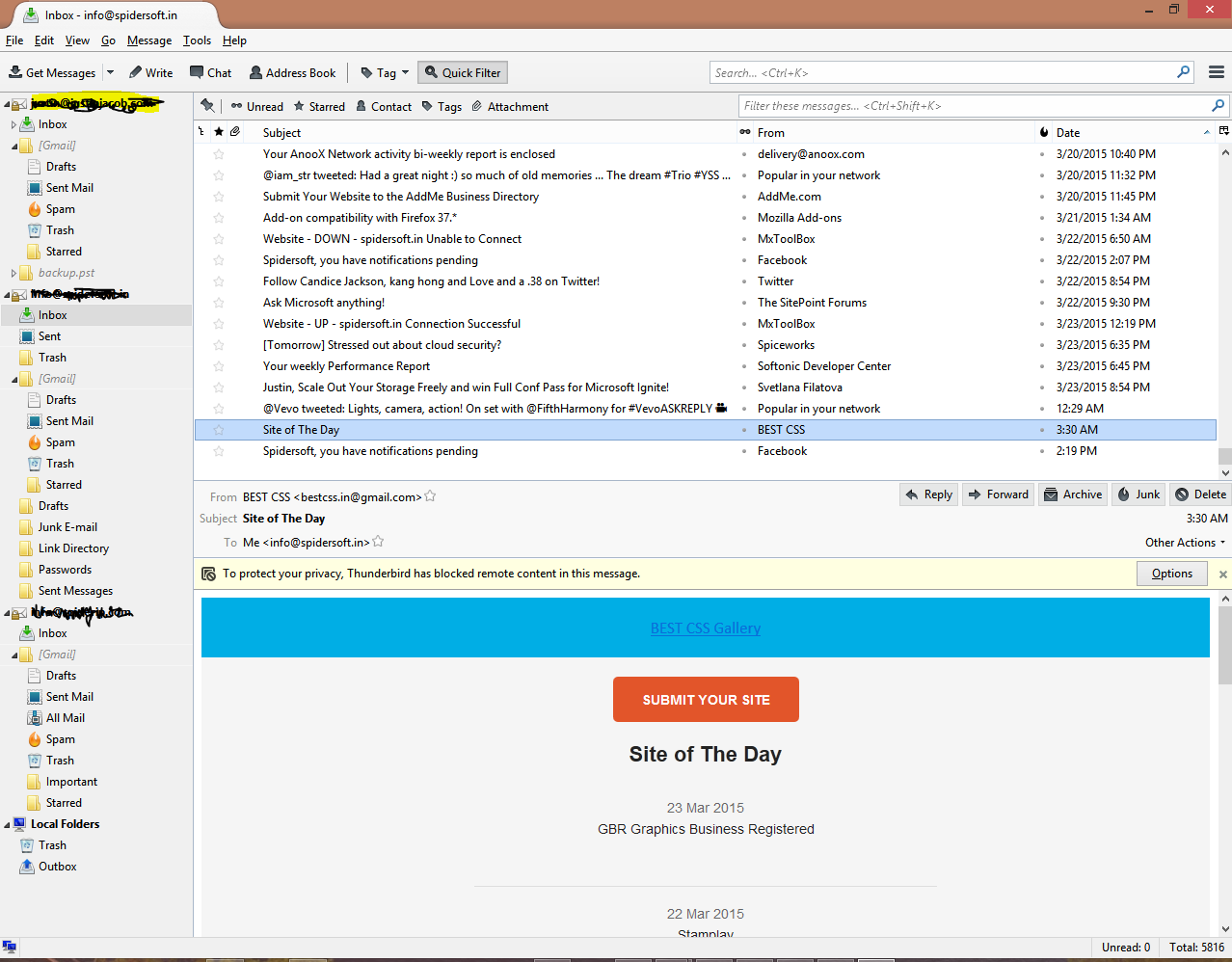Viewport: 1232px width, 962px height.
Task: Open the hamburger application menu icon
Action: pos(1217,73)
